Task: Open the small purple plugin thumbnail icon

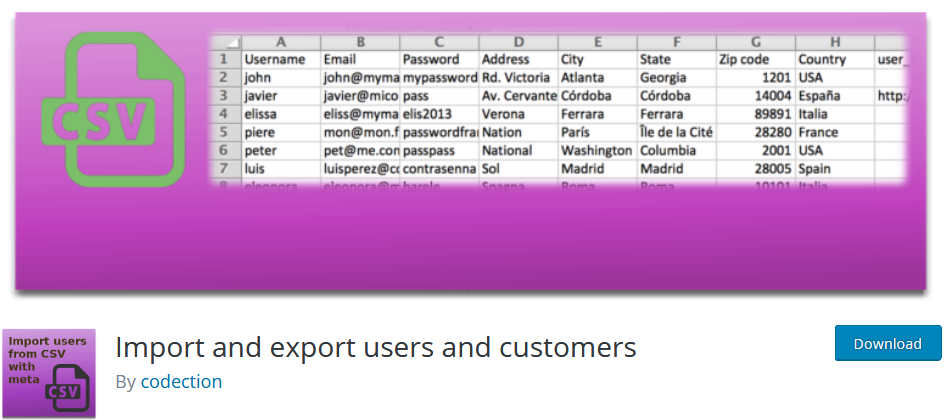Action: (x=49, y=373)
